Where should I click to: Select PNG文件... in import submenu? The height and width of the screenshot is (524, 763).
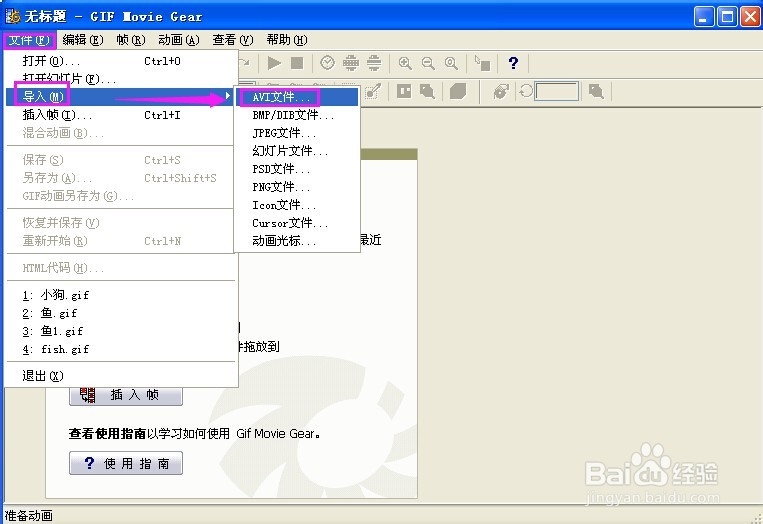point(297,187)
